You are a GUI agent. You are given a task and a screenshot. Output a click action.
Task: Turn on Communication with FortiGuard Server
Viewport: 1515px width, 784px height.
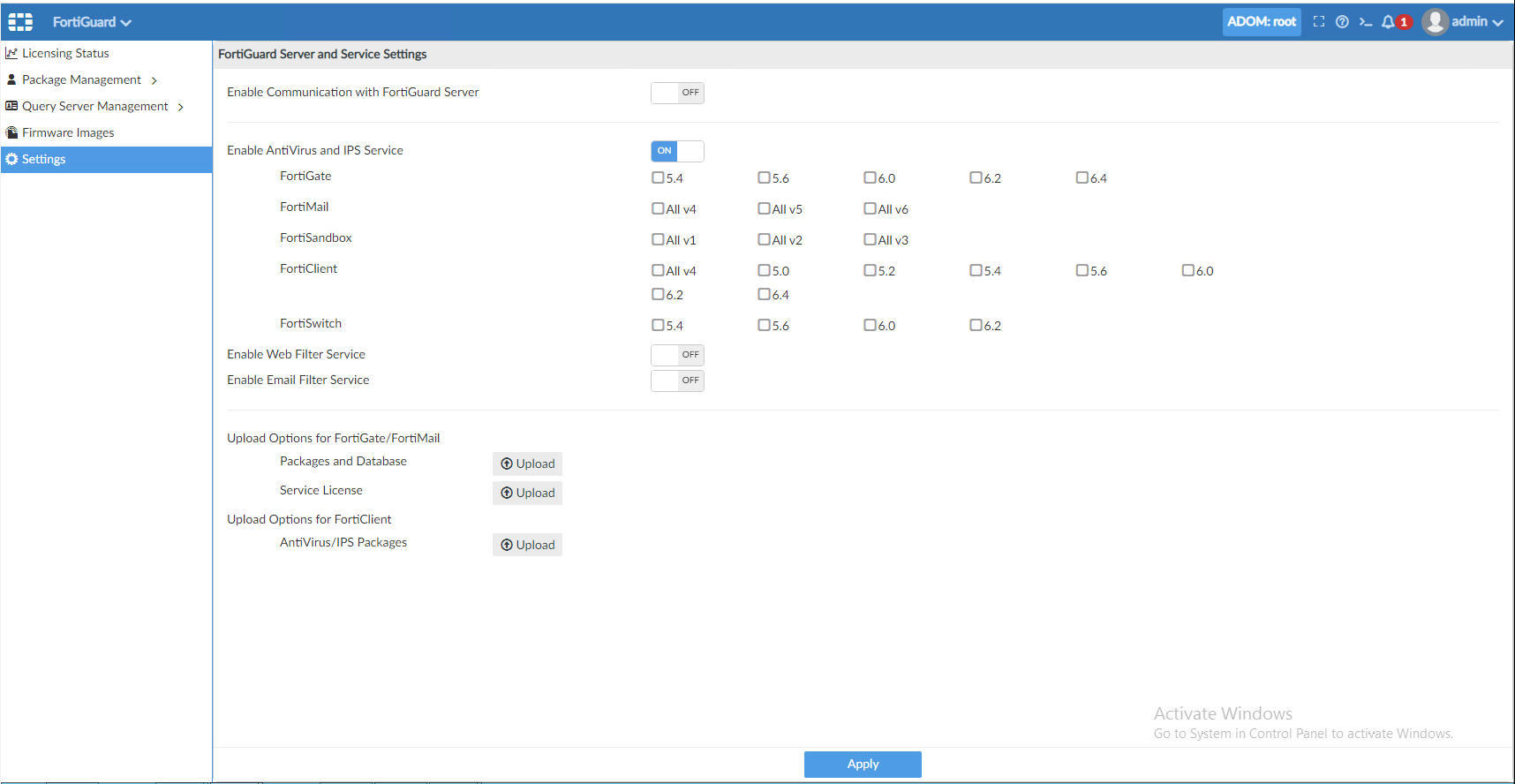677,93
